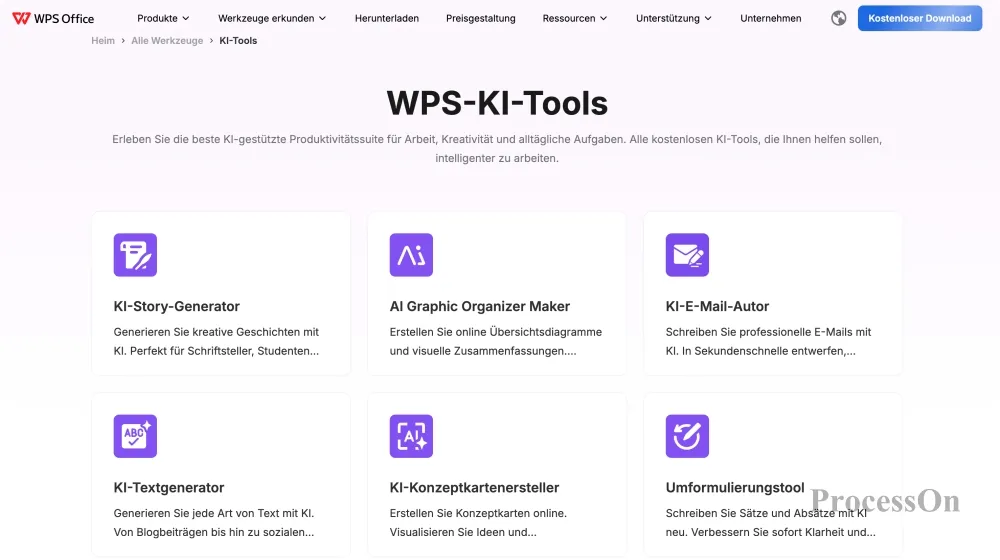Screen dimensions: 1000x560
Task: Expand the Unterstützung dropdown
Action: (x=673, y=18)
